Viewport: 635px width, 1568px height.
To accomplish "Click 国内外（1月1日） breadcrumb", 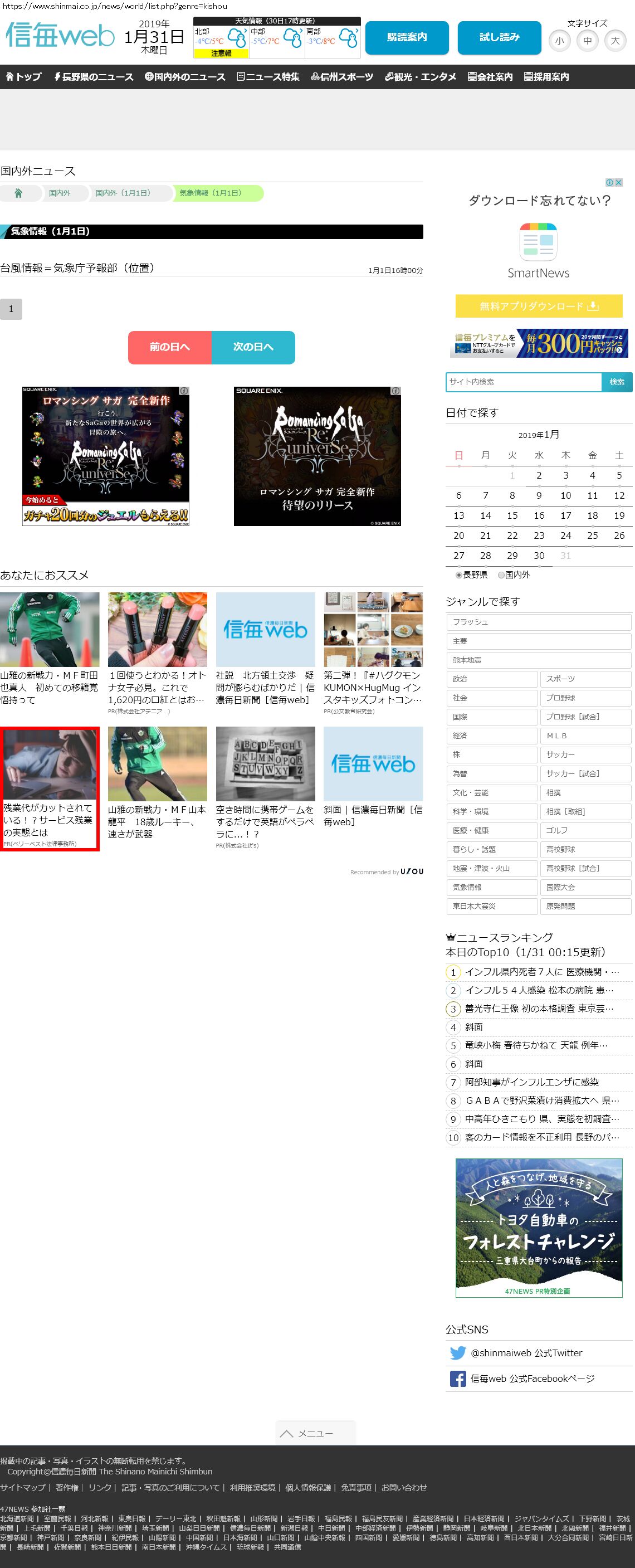I will (x=123, y=193).
